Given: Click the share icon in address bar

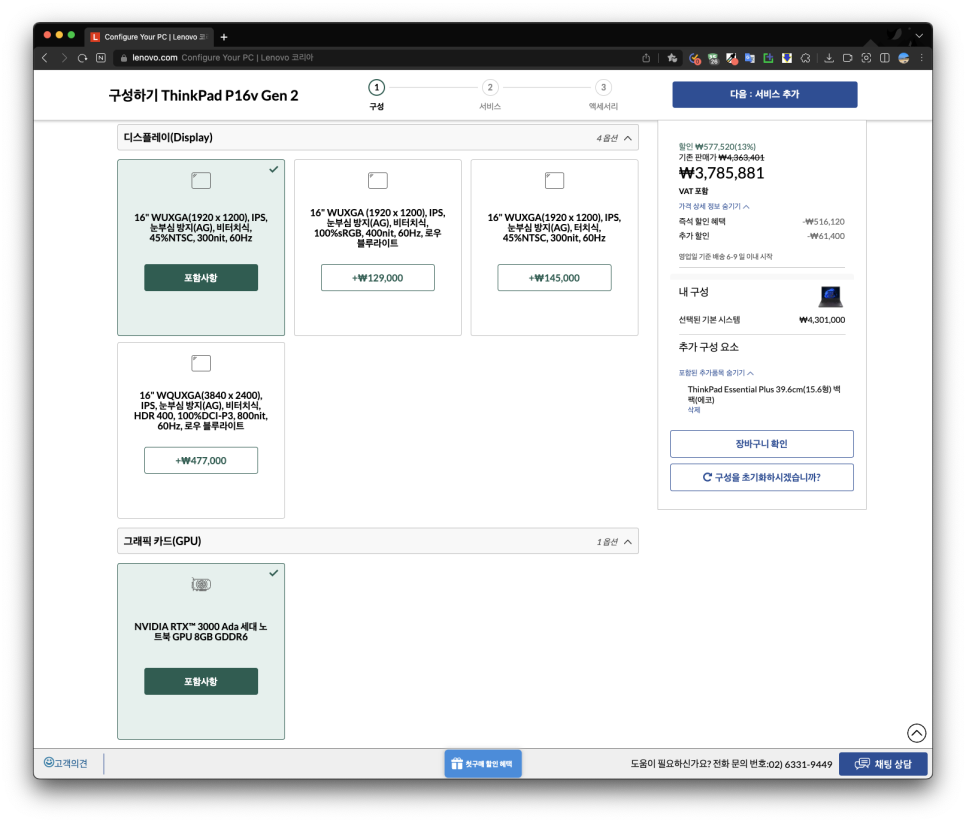Looking at the screenshot, I should pyautogui.click(x=646, y=58).
